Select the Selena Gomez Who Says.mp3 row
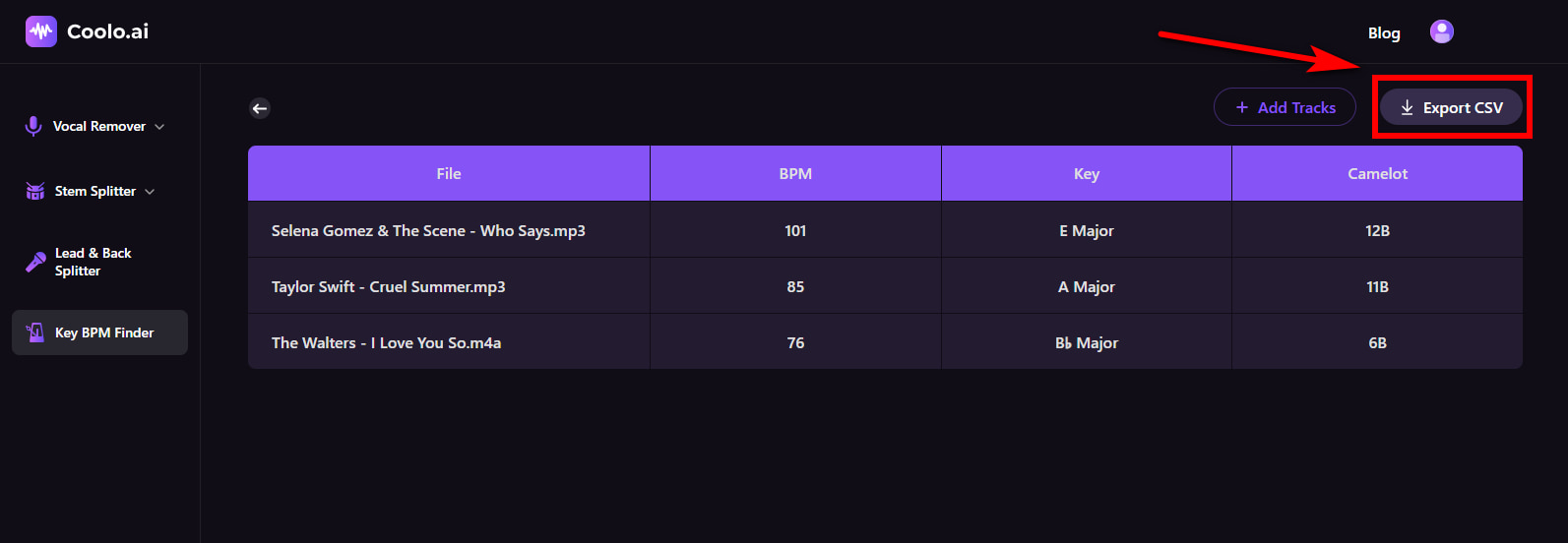 pyautogui.click(x=428, y=231)
